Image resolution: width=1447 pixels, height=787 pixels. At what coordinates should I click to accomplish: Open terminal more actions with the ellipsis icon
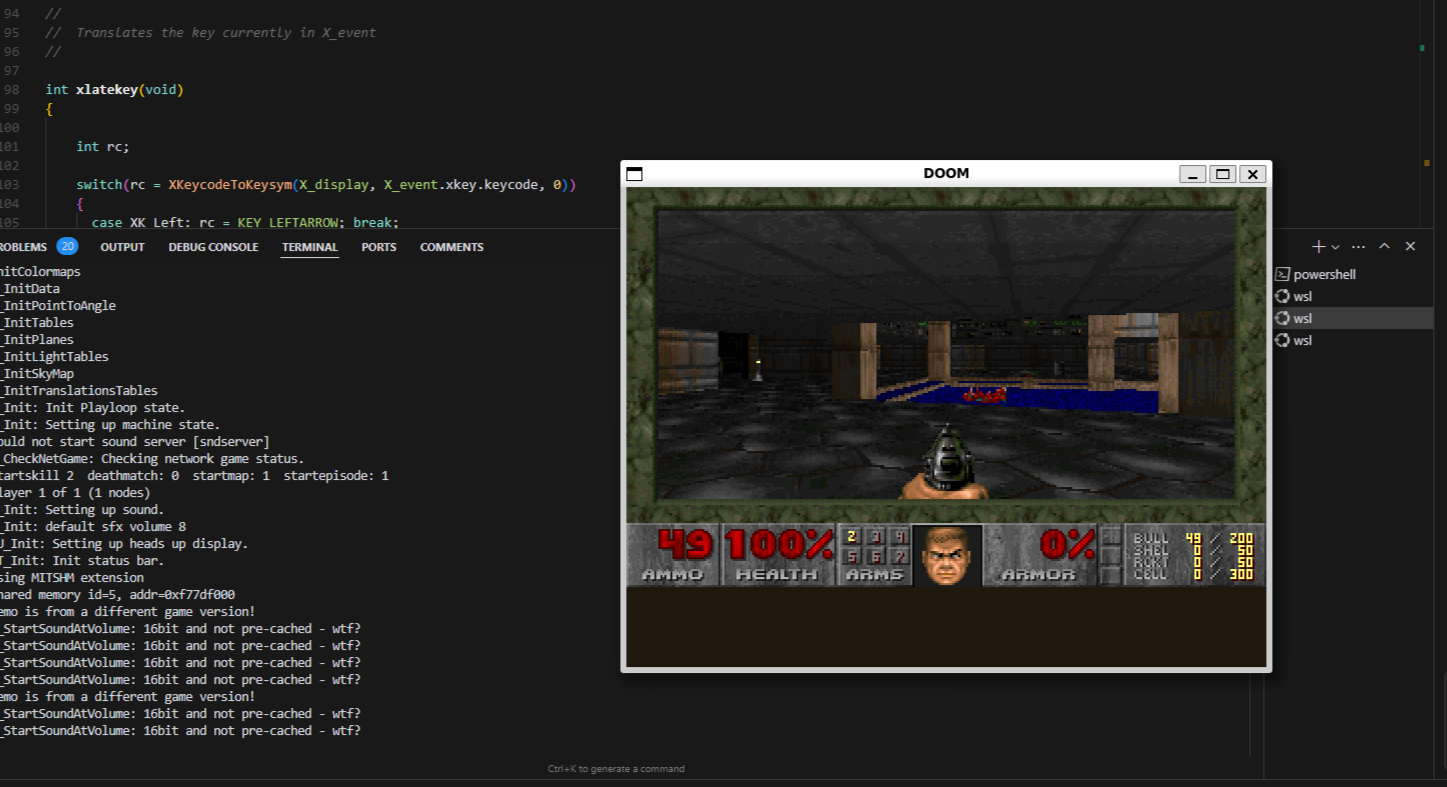1358,245
